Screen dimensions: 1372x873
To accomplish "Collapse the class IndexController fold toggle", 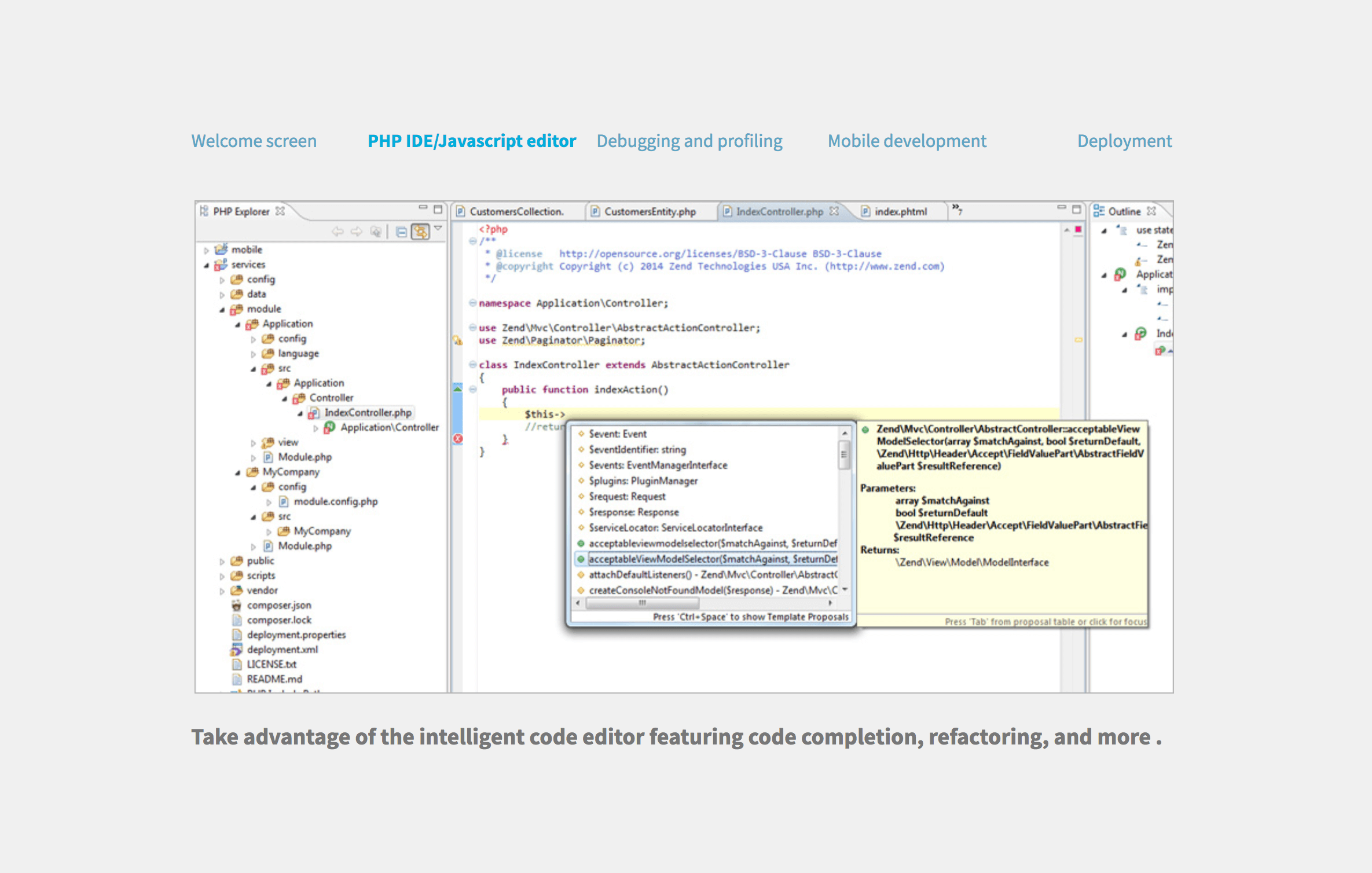I will [473, 365].
